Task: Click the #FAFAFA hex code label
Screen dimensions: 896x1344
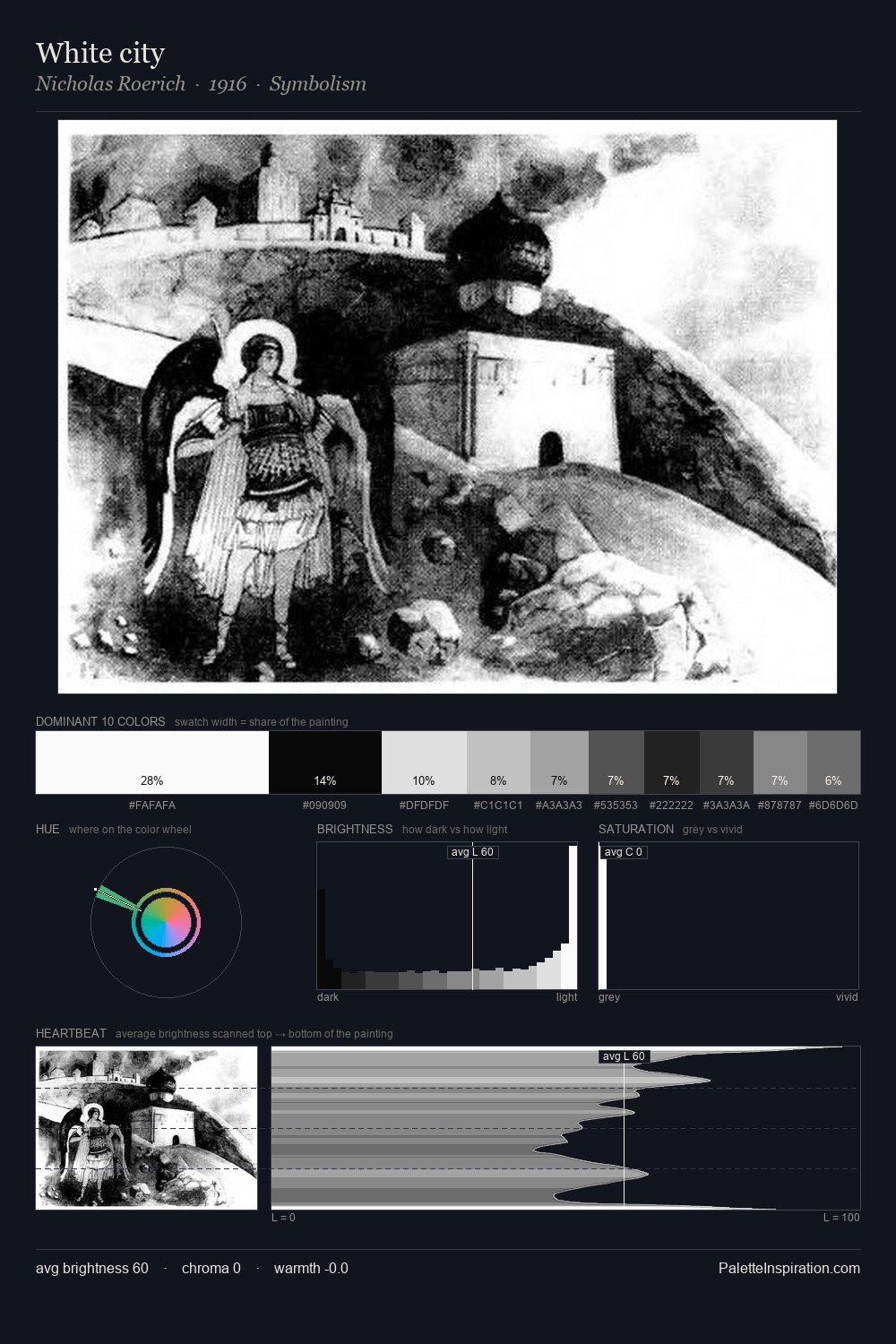Action: click(152, 806)
